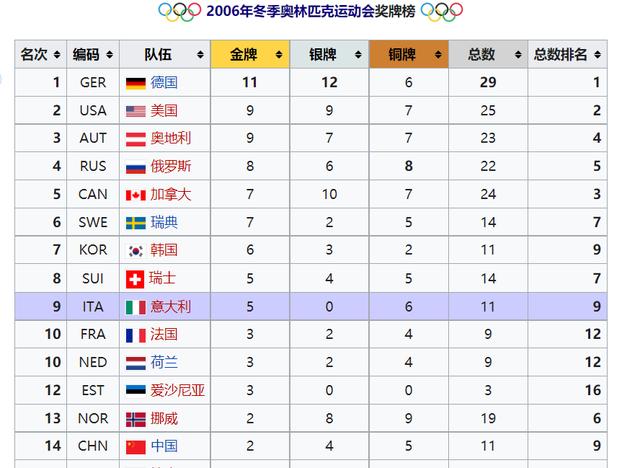Sort table by 金牌 column arrows
This screenshot has width=640, height=468.
click(x=279, y=54)
